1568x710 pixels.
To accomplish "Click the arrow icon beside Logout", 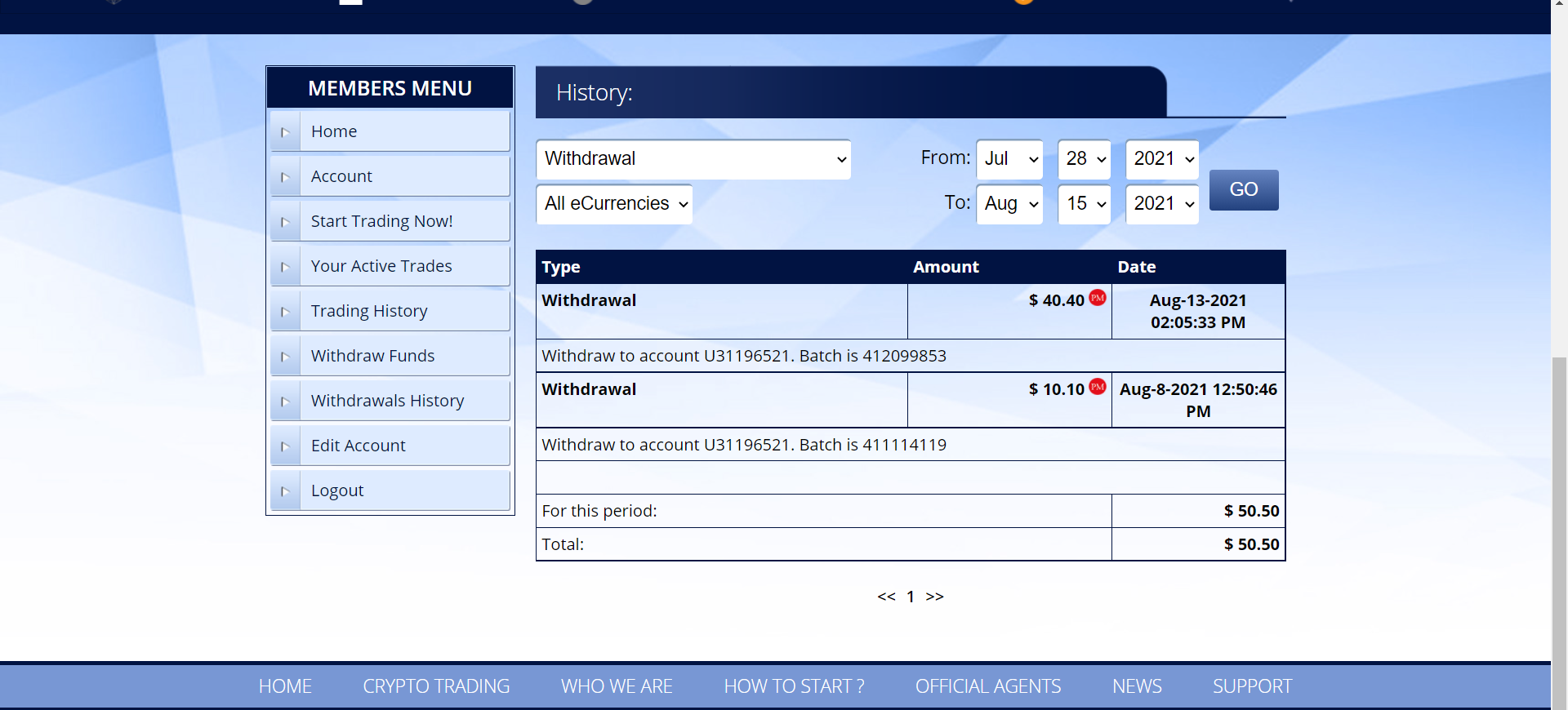I will click(x=285, y=491).
